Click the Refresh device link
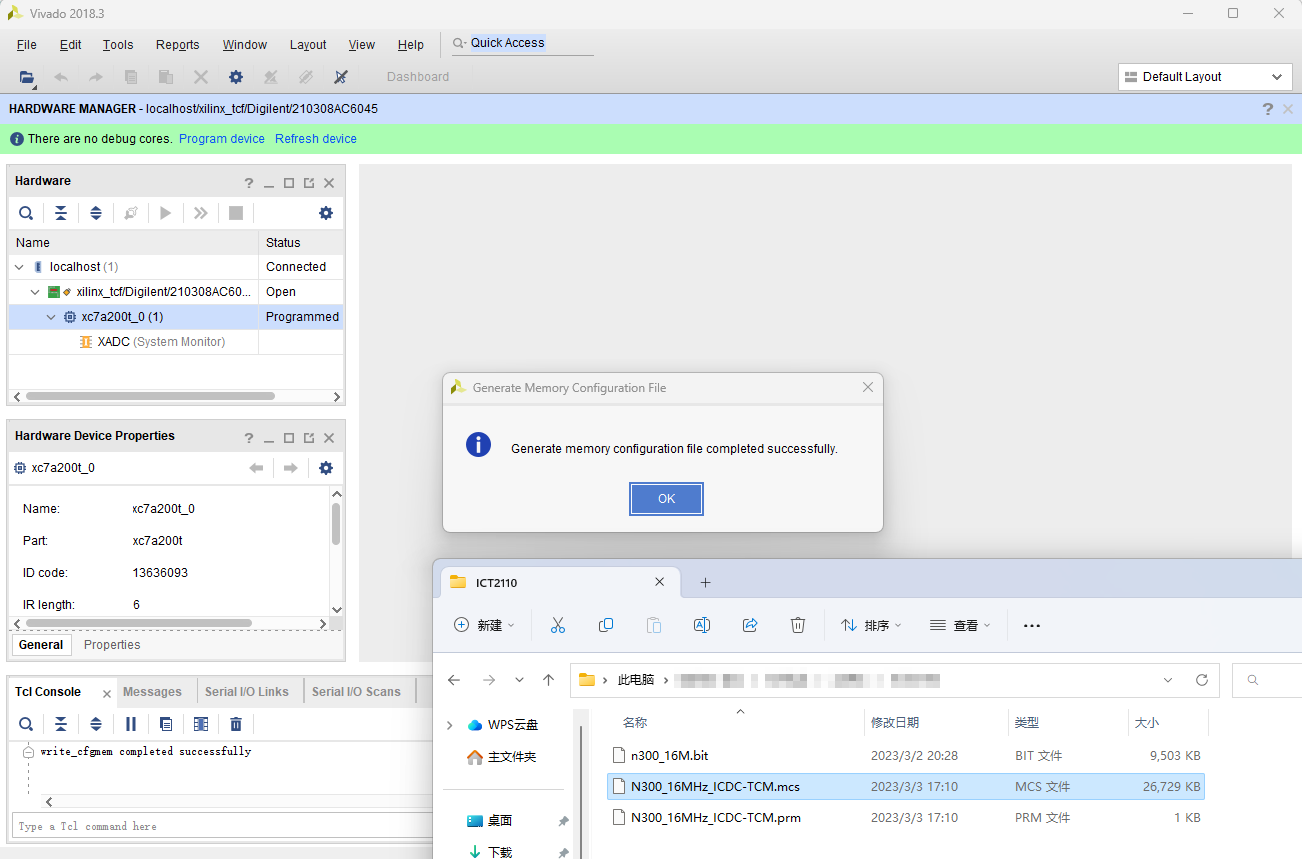This screenshot has width=1302, height=859. pyautogui.click(x=316, y=139)
